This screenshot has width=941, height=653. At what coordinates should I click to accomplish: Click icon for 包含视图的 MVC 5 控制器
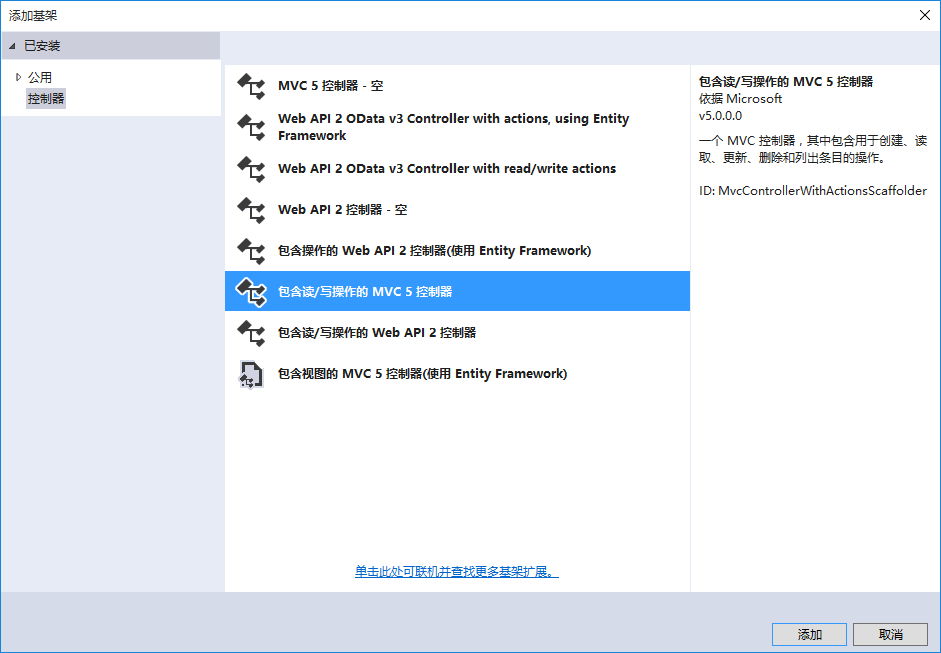[250, 374]
